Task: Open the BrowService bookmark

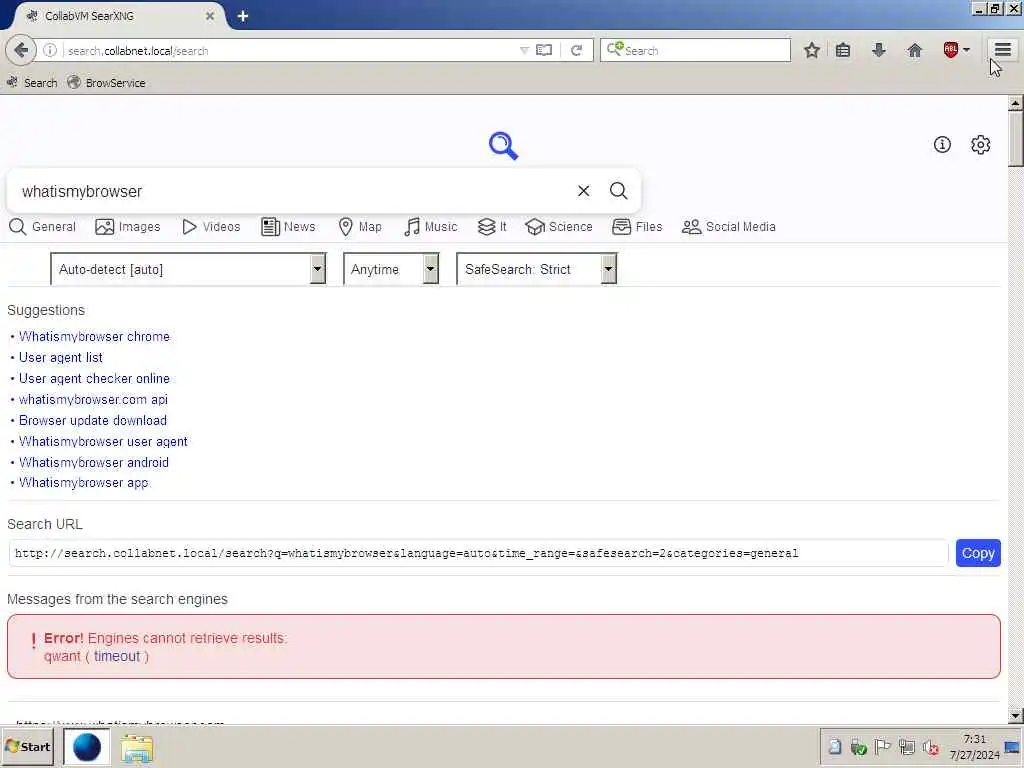Action: tap(106, 83)
